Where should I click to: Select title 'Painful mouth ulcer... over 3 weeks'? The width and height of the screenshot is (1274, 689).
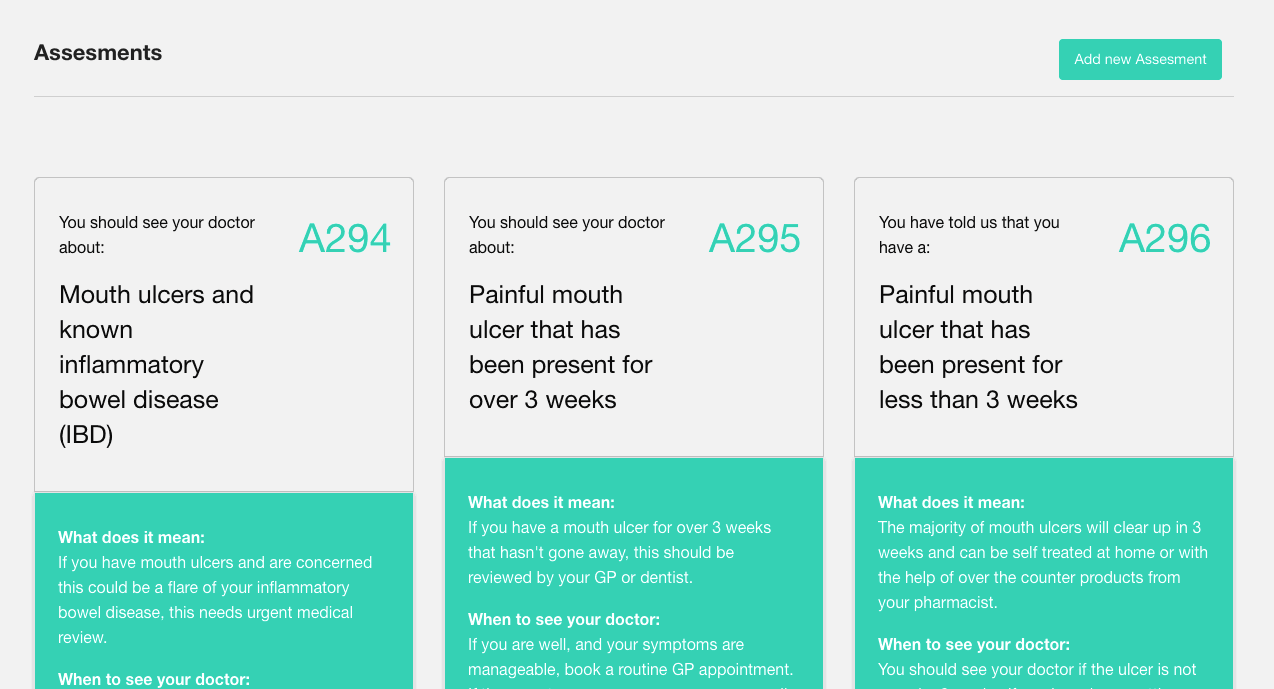tap(561, 347)
